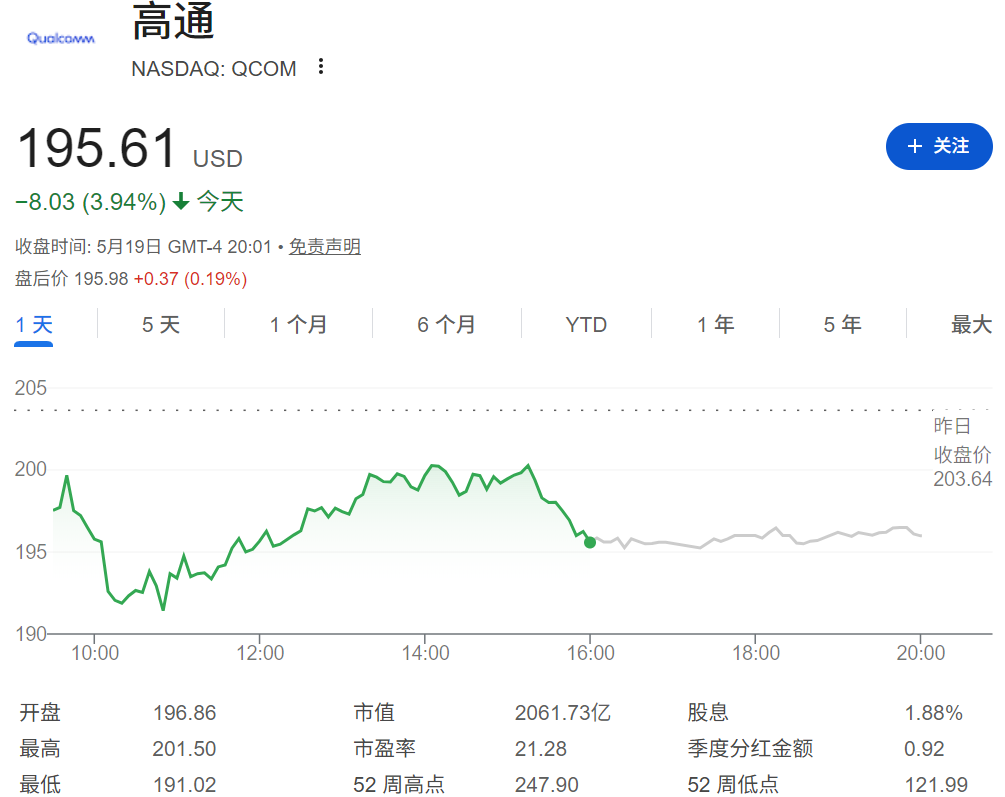Click the 195 price axis label

click(31, 552)
